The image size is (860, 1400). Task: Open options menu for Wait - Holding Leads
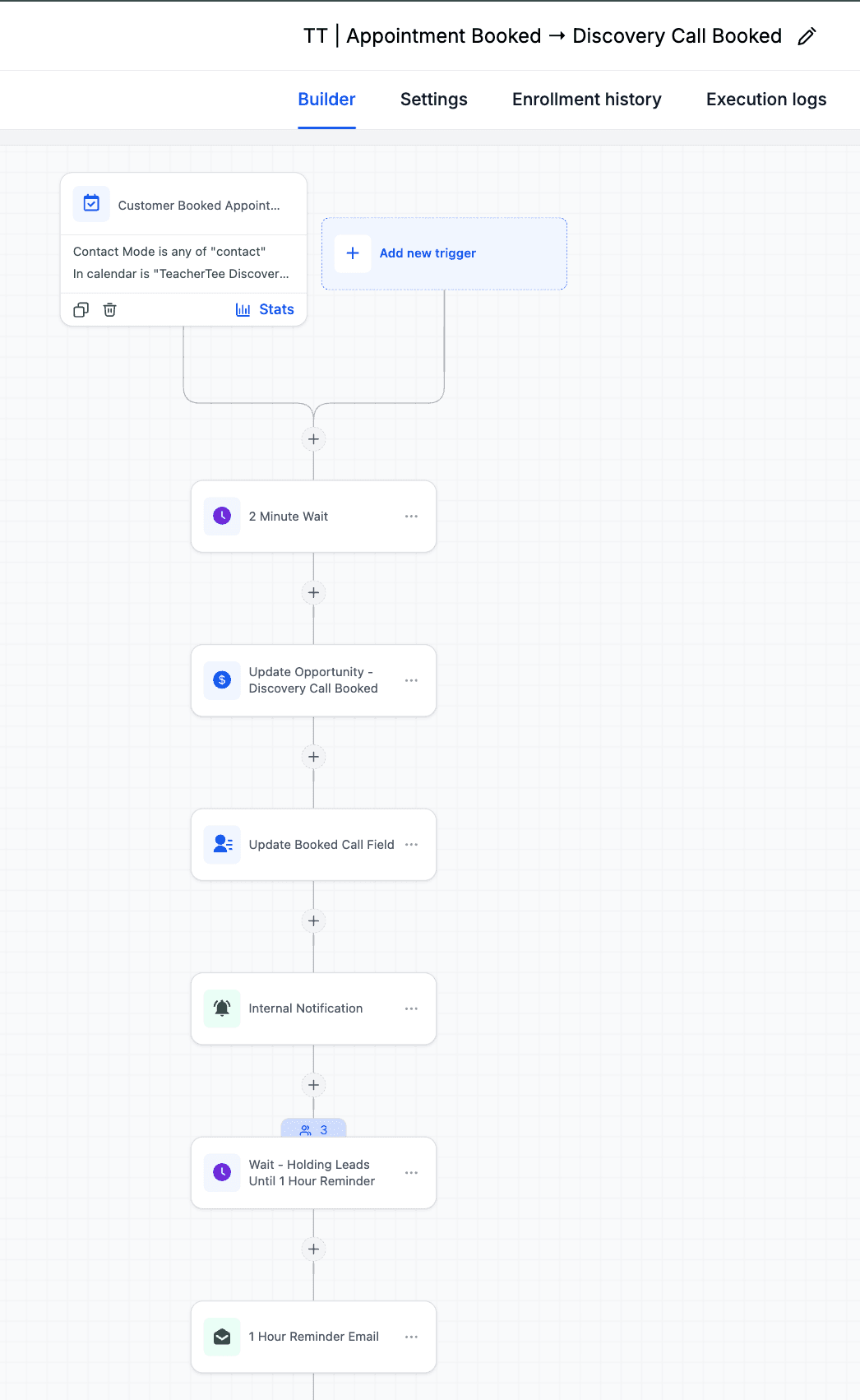tap(411, 1173)
